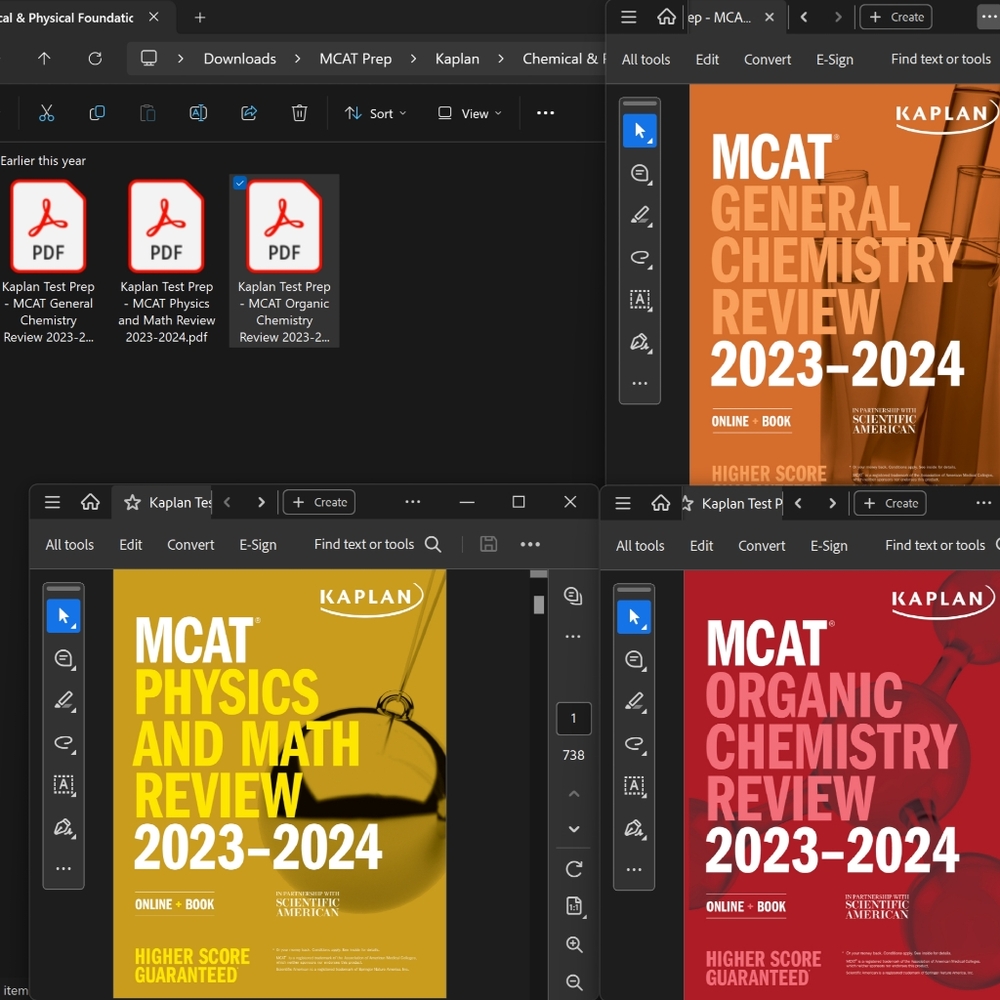Expand the chevron after MCAT Prep in address bar
The image size is (1000, 1000).
coord(413,59)
